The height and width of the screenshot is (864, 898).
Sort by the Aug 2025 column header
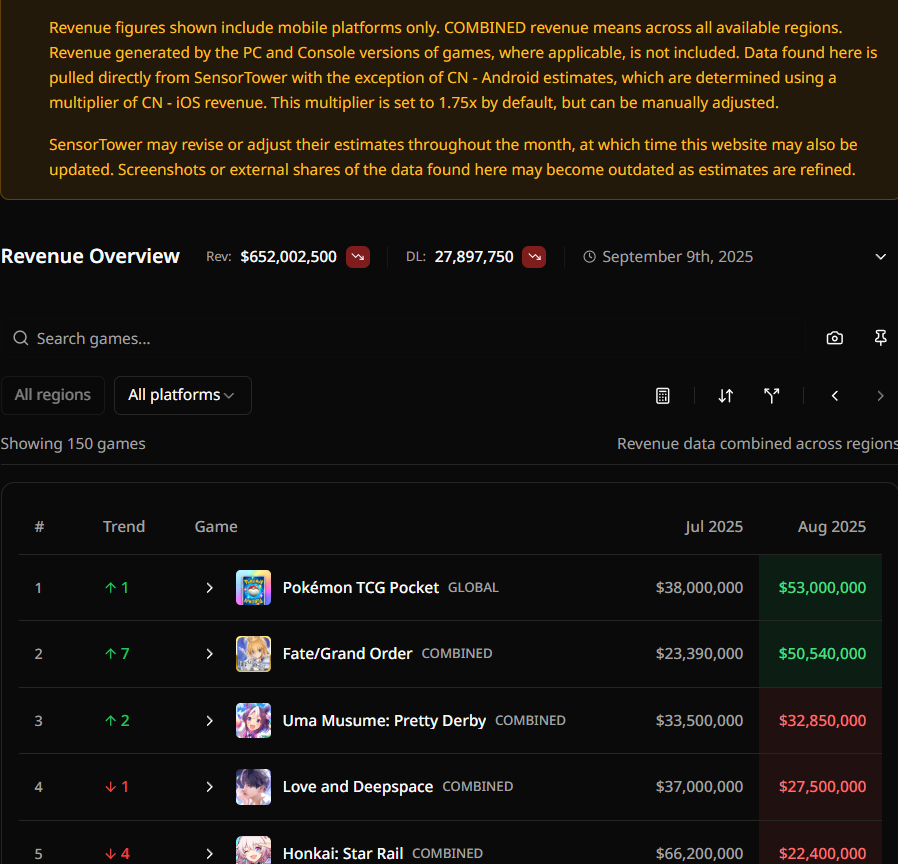[832, 527]
